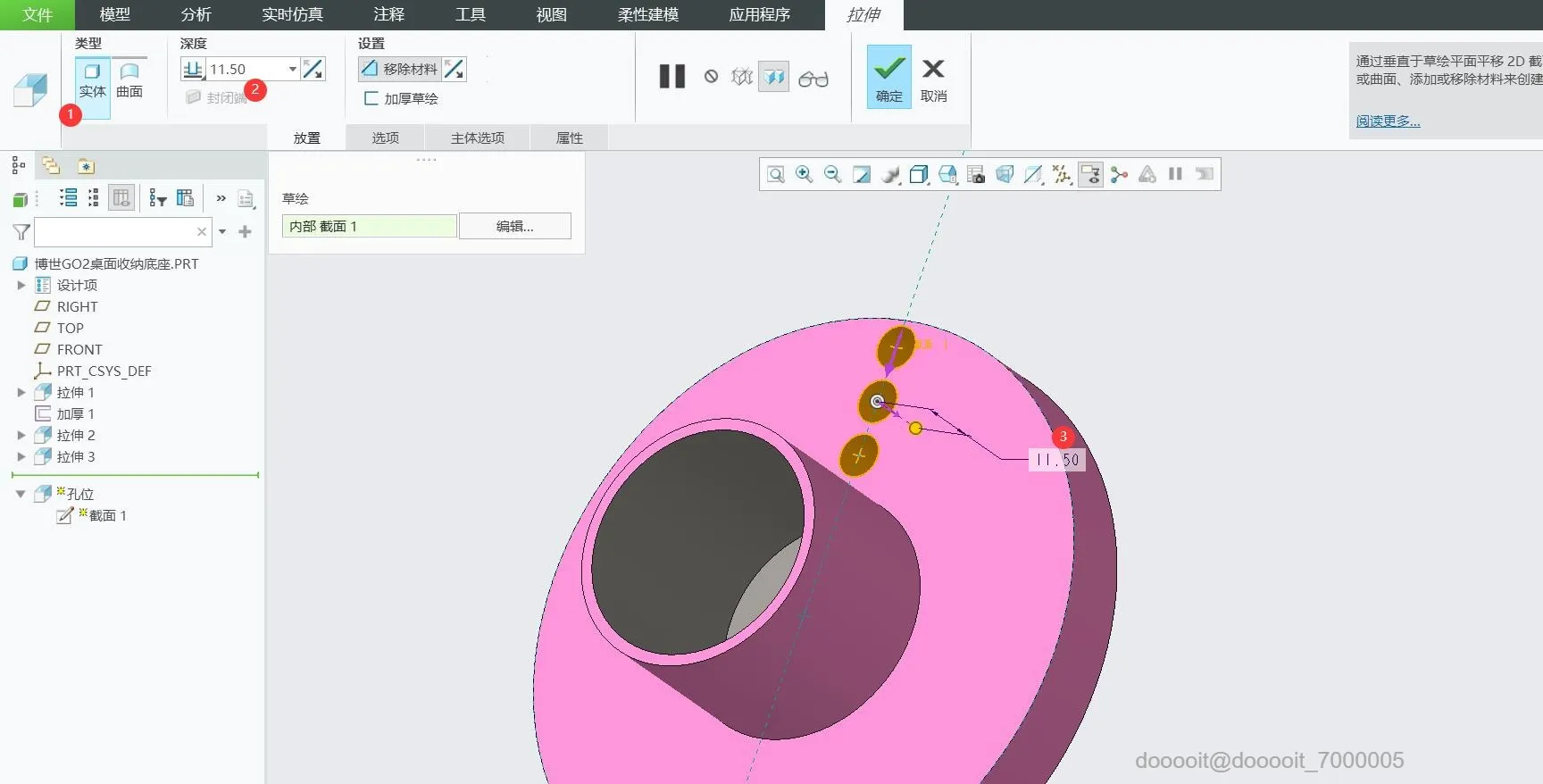Enable the 加厚草绘 checkbox
Screen dimensions: 1543x784
[371, 99]
